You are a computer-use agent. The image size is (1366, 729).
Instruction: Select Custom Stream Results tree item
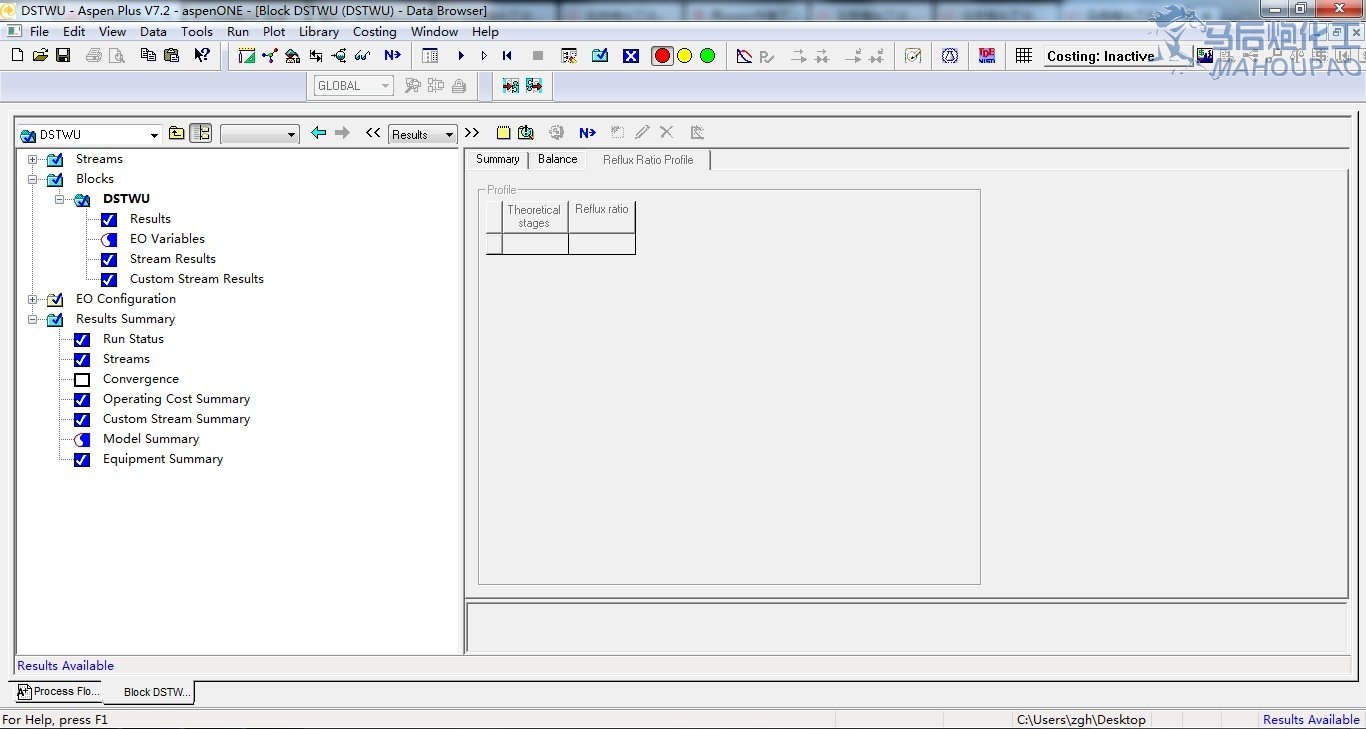pos(197,279)
